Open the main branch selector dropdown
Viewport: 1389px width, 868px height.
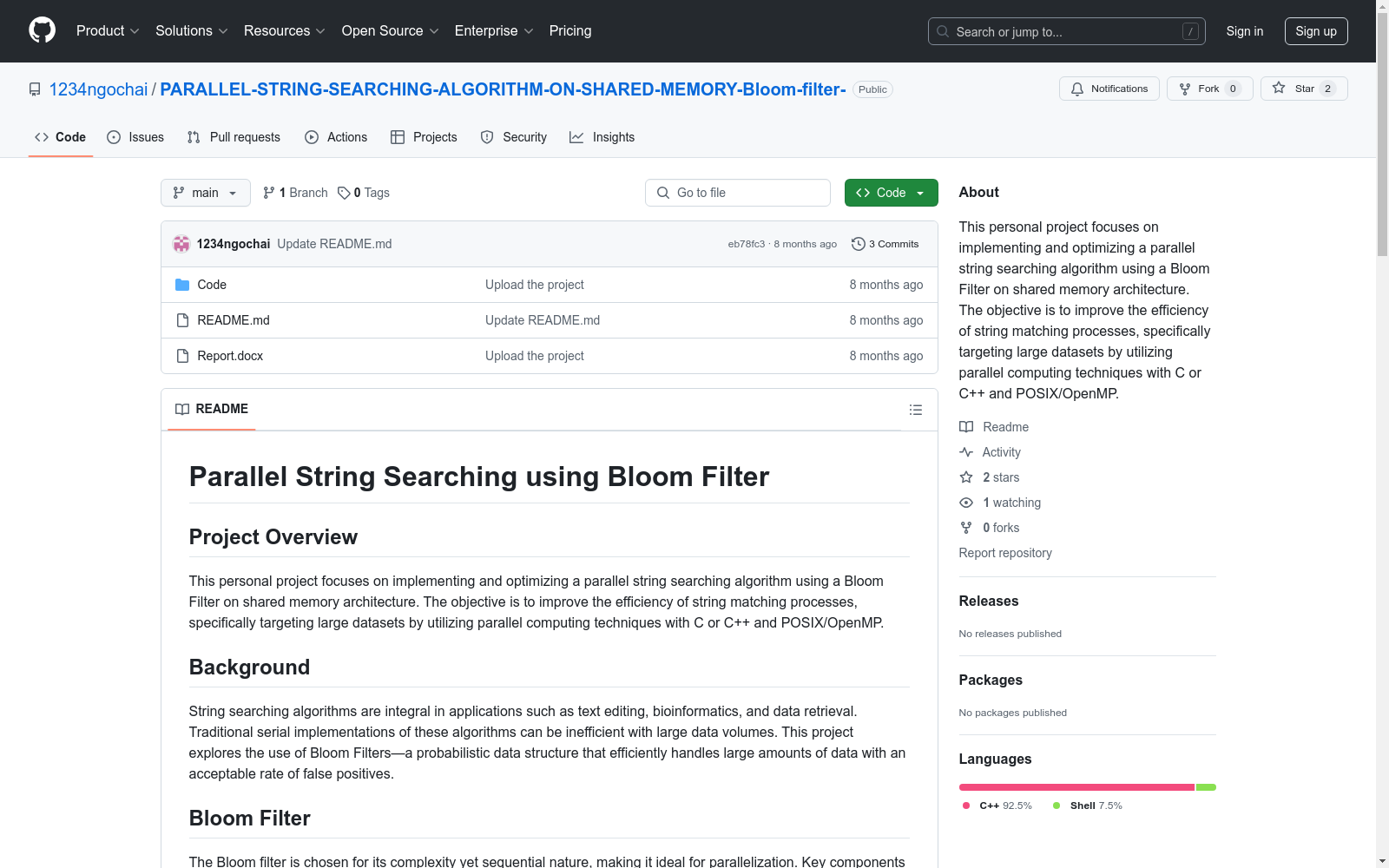tap(206, 193)
